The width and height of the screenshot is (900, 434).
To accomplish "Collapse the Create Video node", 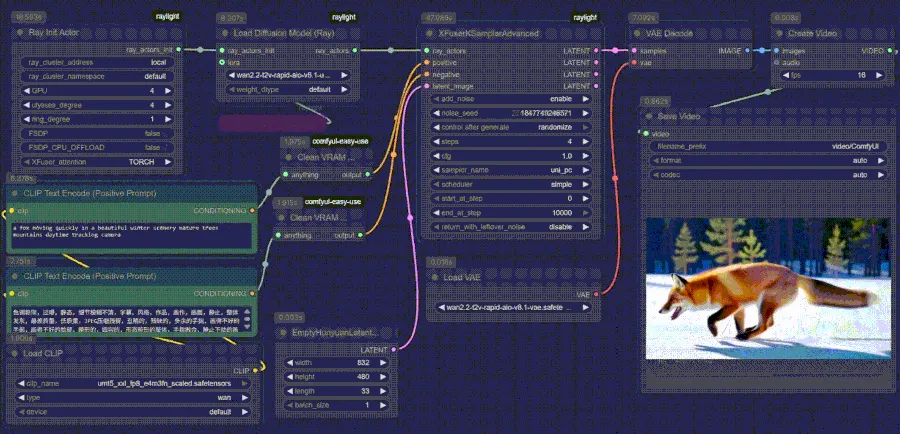I will pos(778,33).
